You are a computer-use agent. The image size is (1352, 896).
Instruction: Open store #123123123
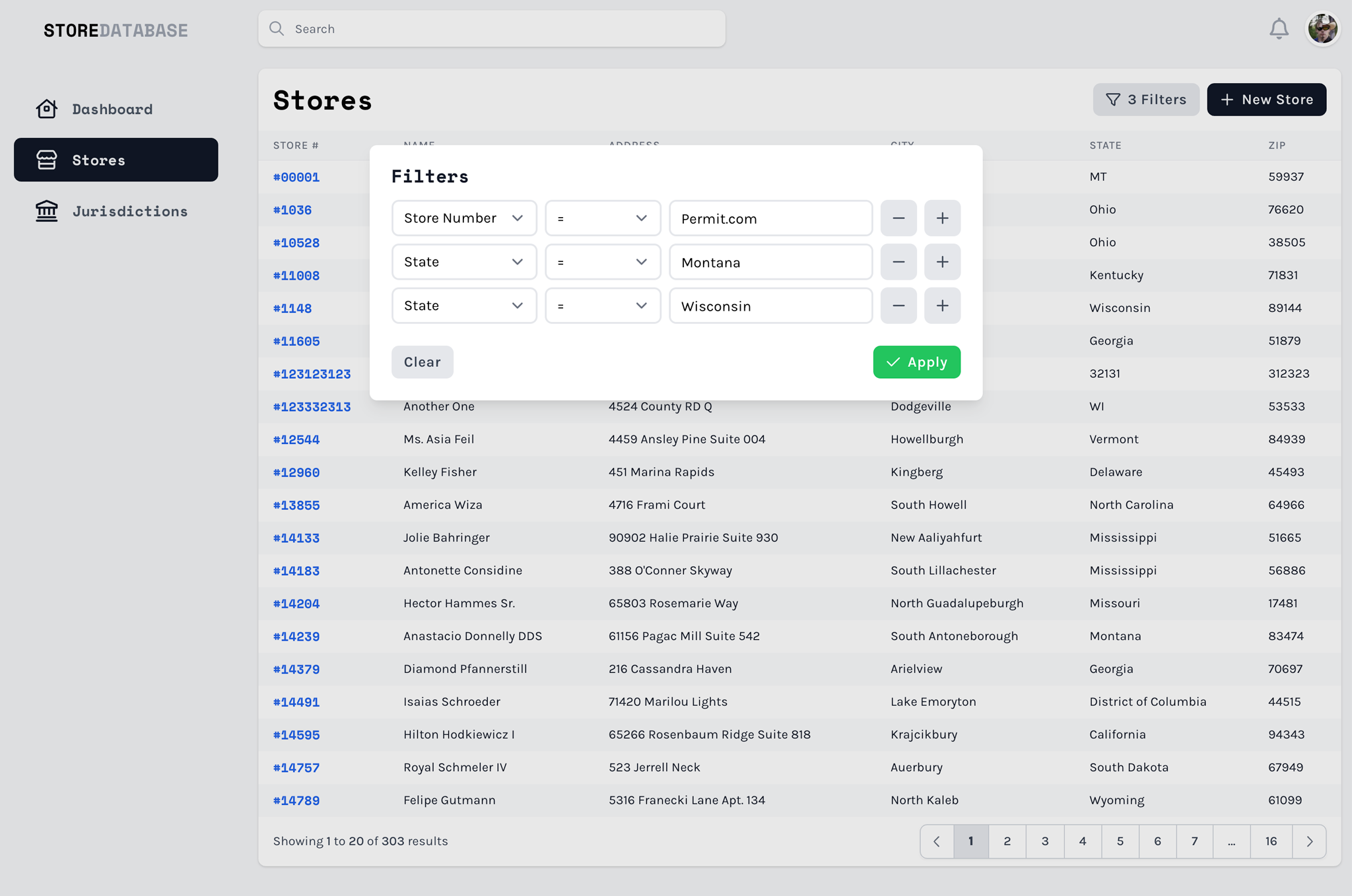pos(312,374)
